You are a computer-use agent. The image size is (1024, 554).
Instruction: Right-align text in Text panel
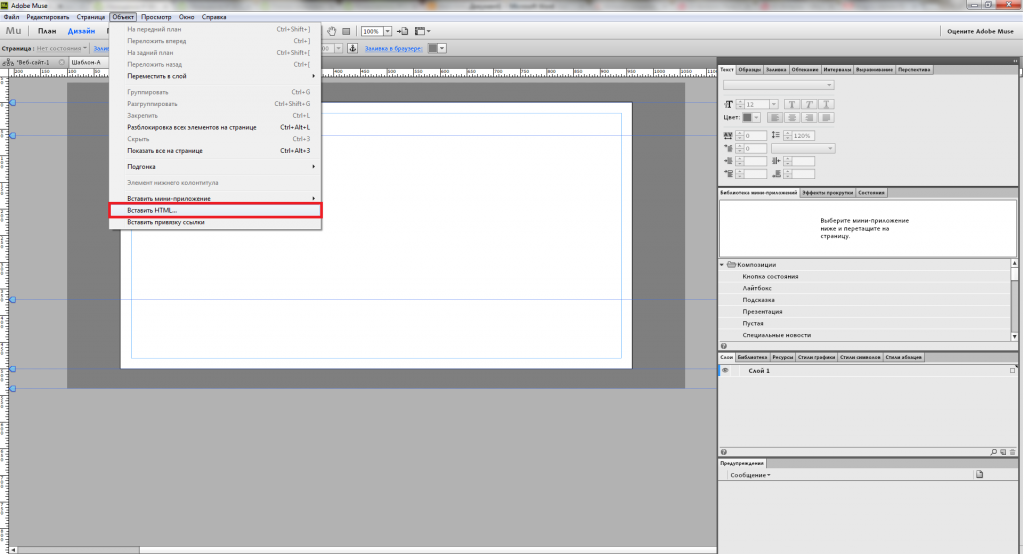pos(807,118)
